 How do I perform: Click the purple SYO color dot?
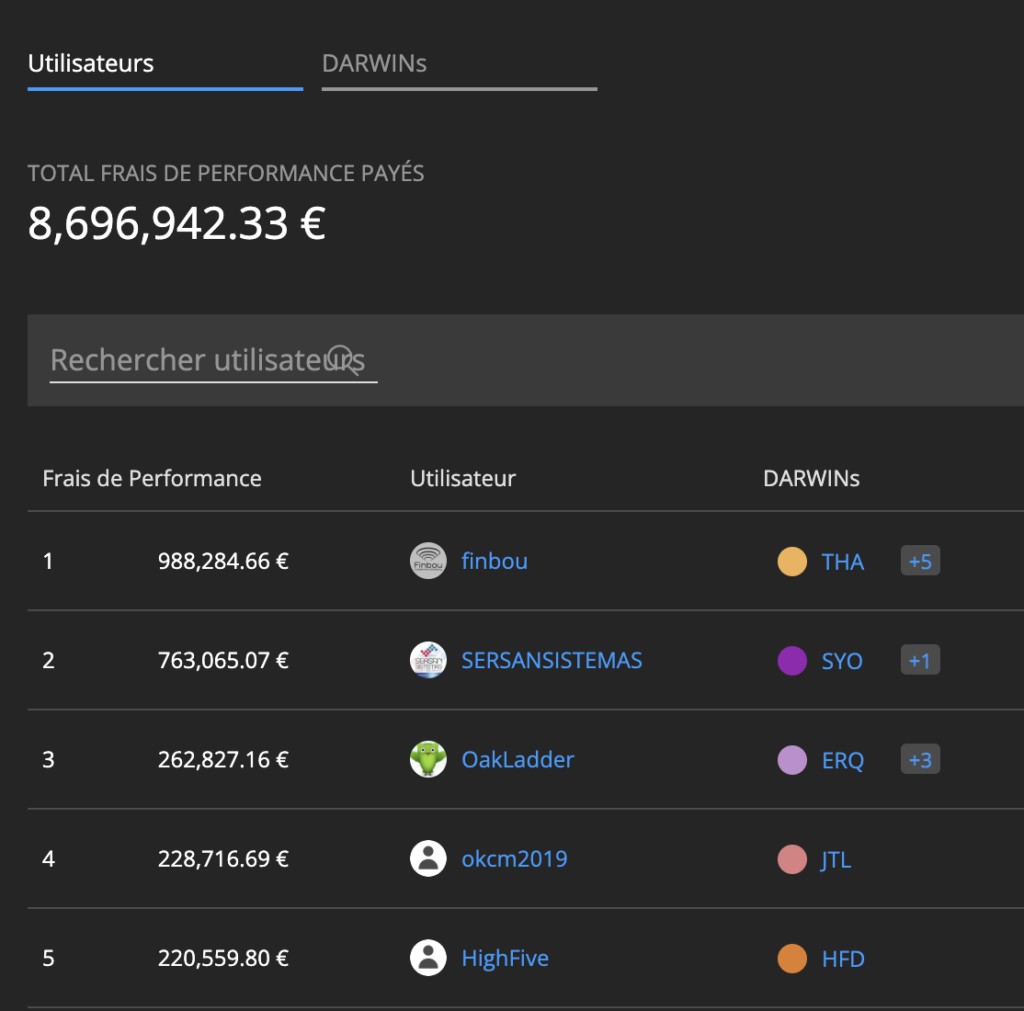[x=792, y=661]
